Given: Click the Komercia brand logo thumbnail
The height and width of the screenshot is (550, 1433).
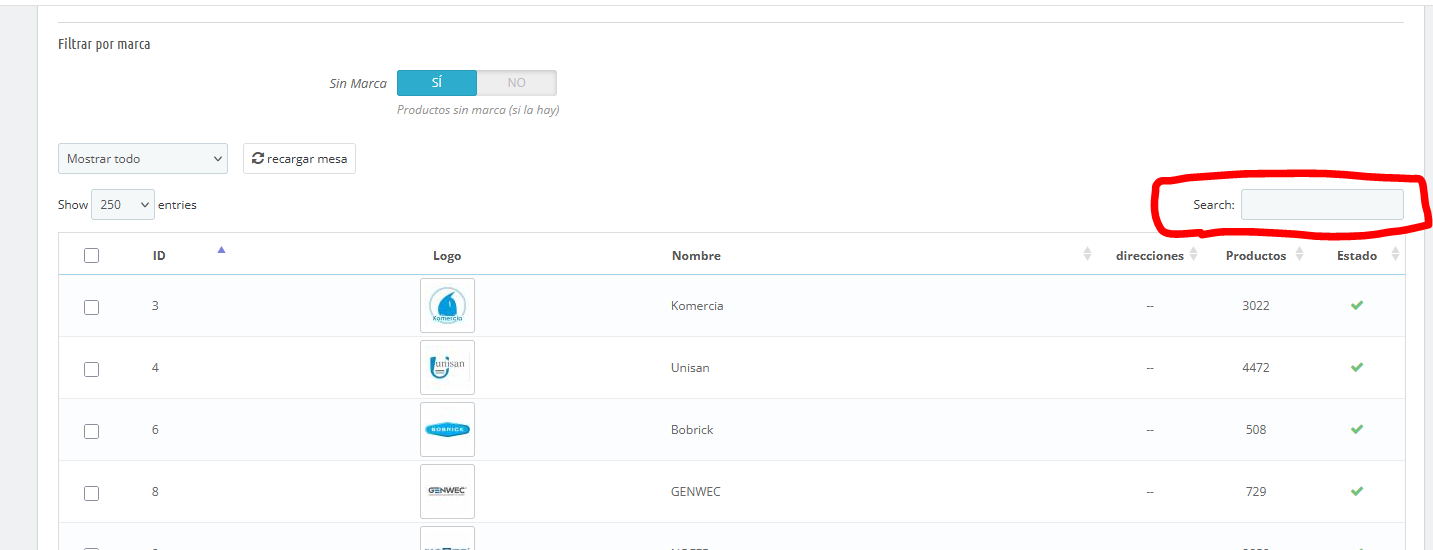Looking at the screenshot, I should point(447,305).
